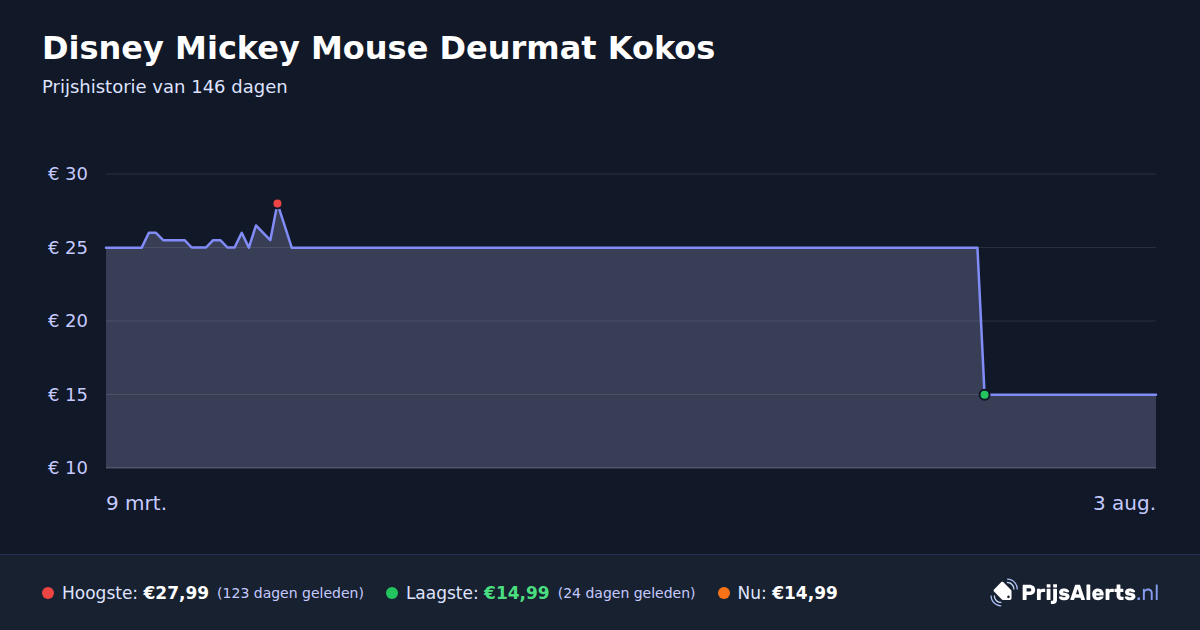This screenshot has width=1200, height=630.
Task: Click the Disney Mickey Mouse Deurmat Kokos title
Action: (x=378, y=48)
